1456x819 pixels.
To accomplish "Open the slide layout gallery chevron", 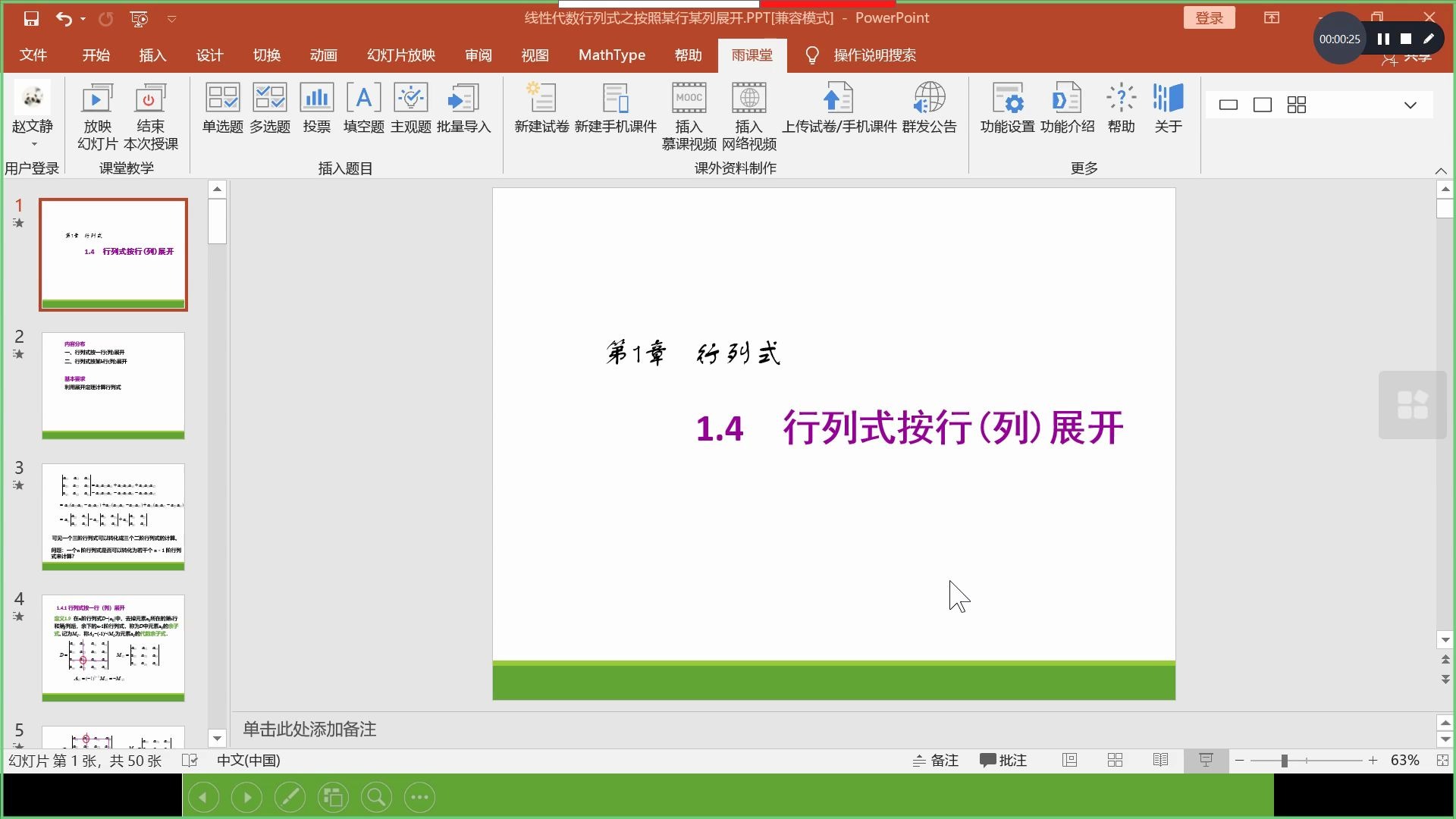I will pyautogui.click(x=1410, y=105).
